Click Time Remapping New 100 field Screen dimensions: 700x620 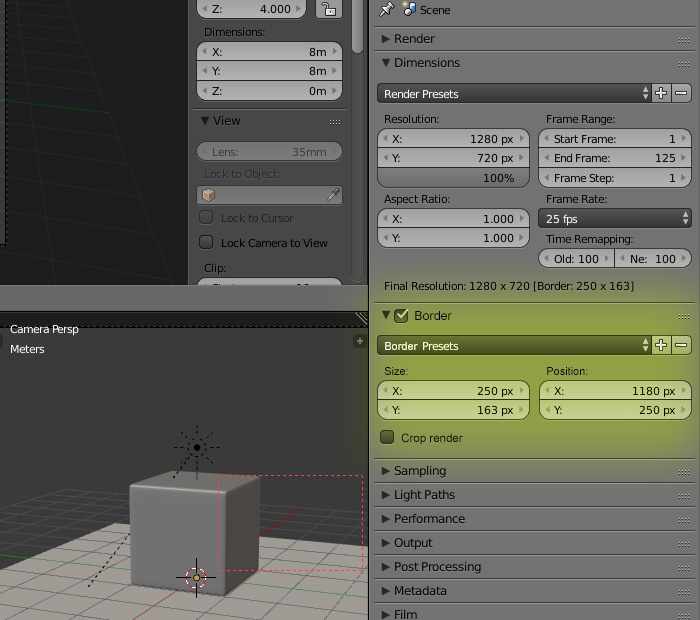653,258
